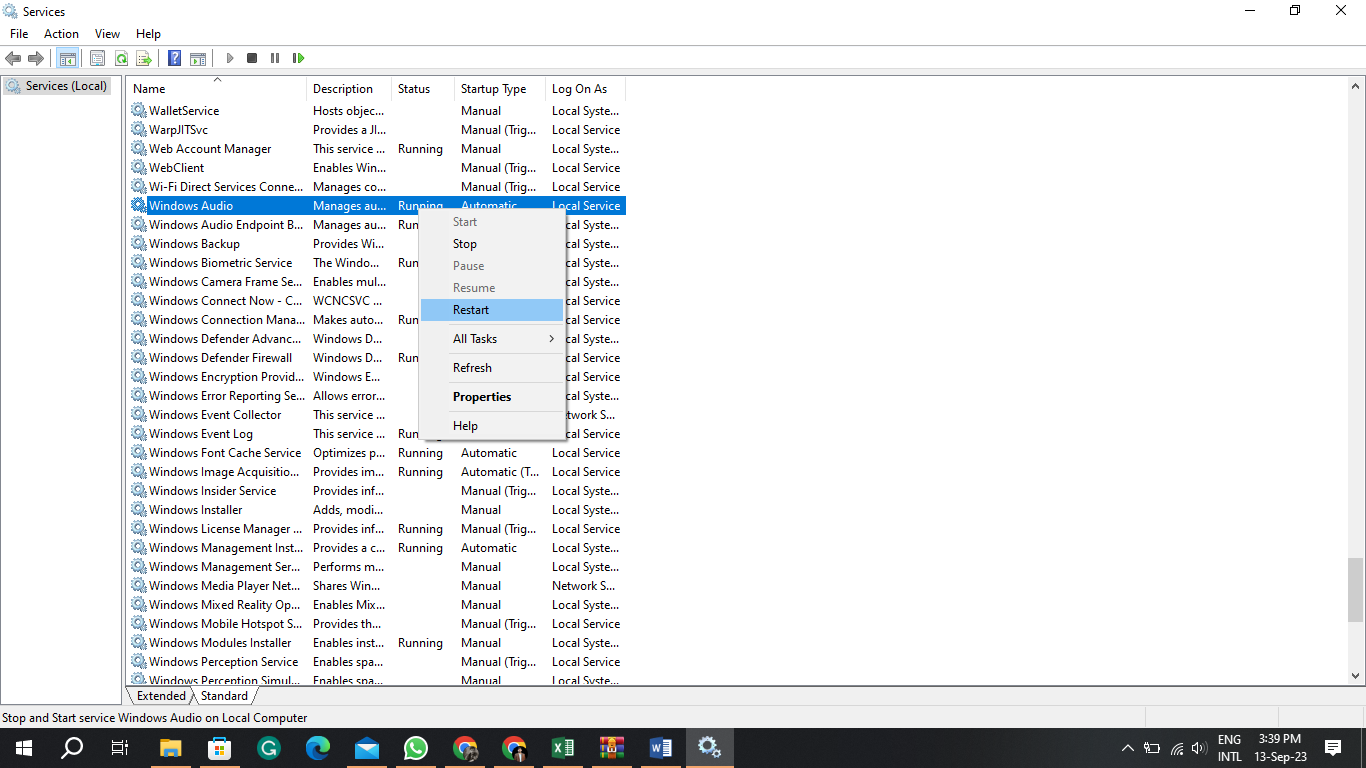
Task: Sort by the Log On As header
Action: click(585, 89)
